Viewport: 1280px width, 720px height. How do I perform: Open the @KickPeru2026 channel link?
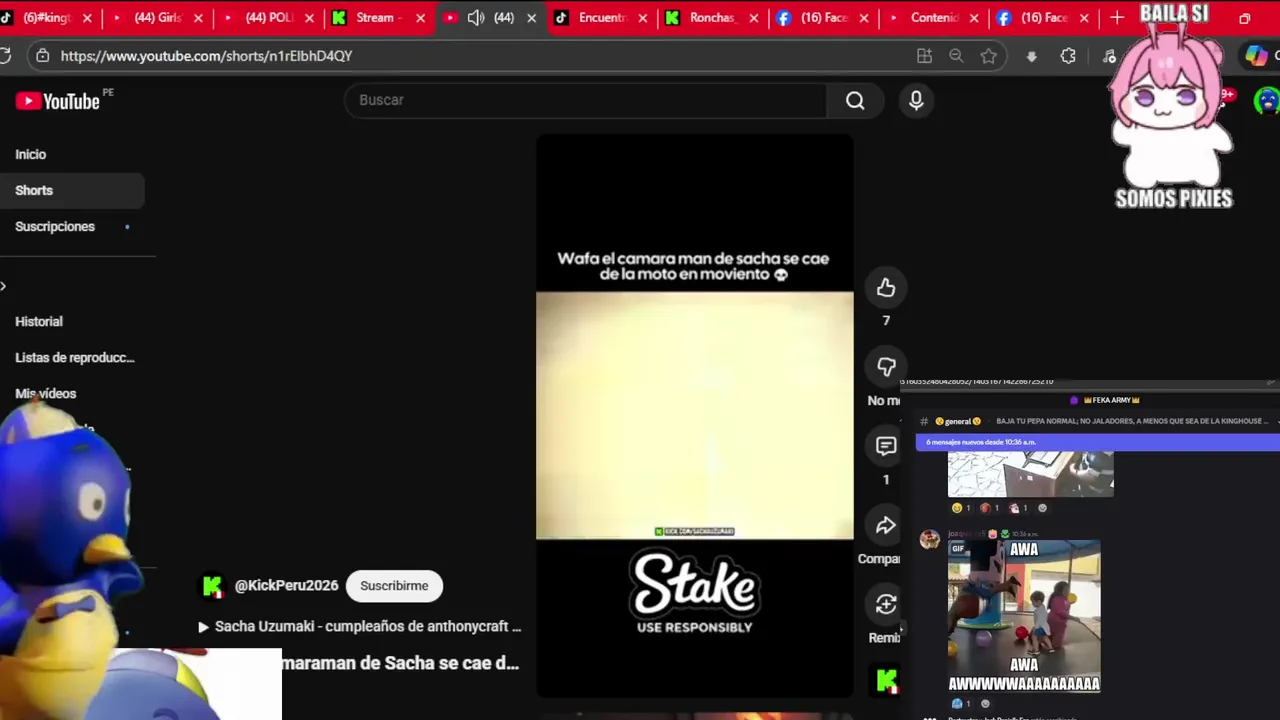tap(286, 586)
